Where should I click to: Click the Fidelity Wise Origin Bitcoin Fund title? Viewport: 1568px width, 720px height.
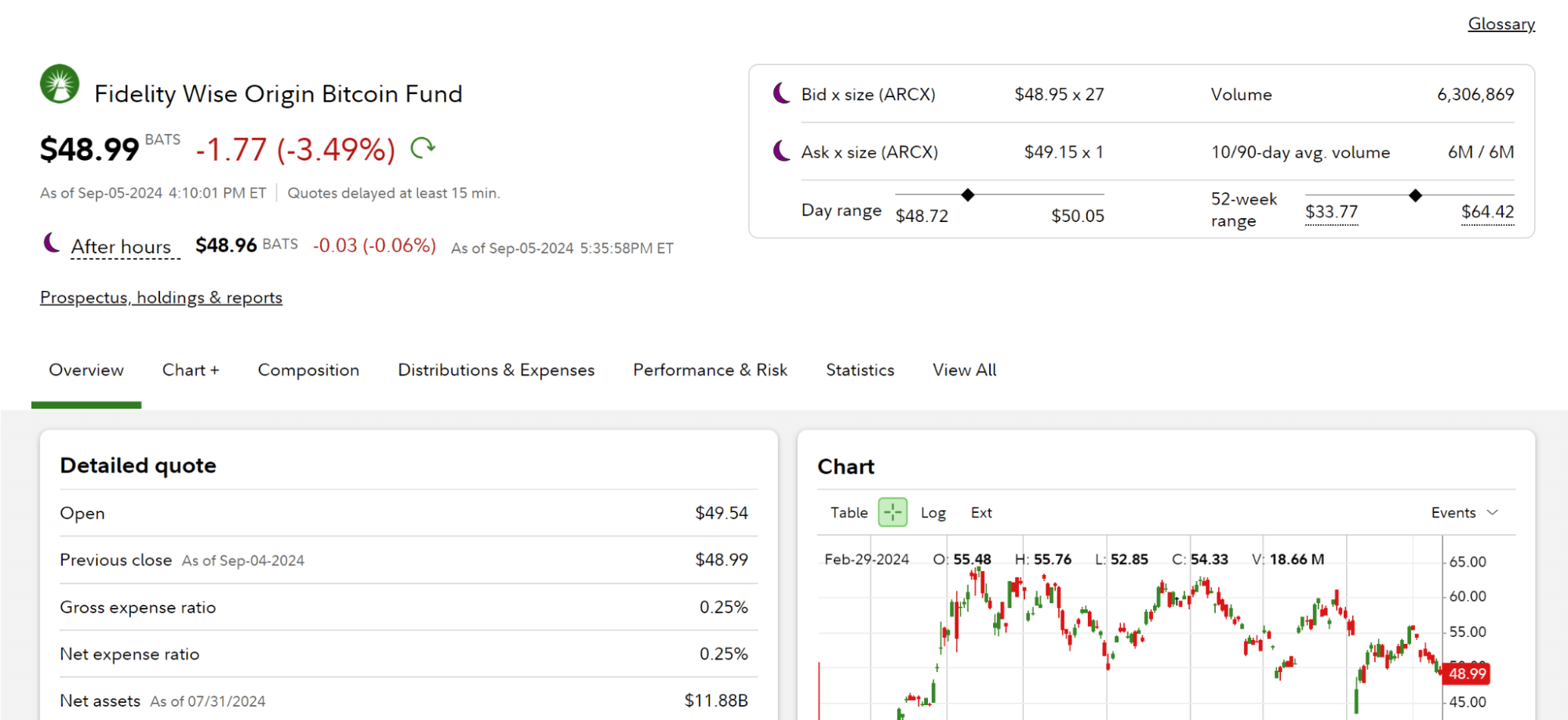click(278, 94)
